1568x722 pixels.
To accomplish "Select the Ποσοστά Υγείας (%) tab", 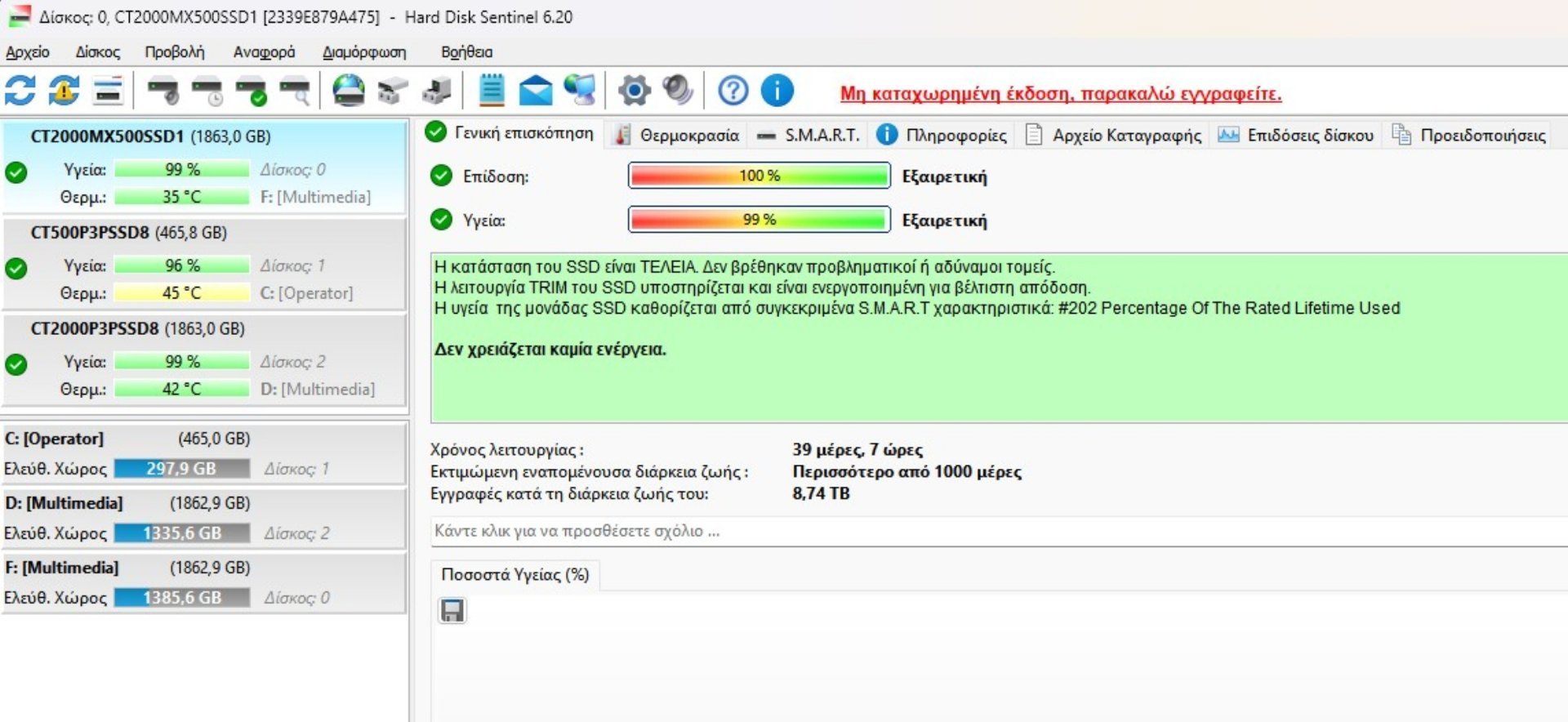I will pos(515,575).
